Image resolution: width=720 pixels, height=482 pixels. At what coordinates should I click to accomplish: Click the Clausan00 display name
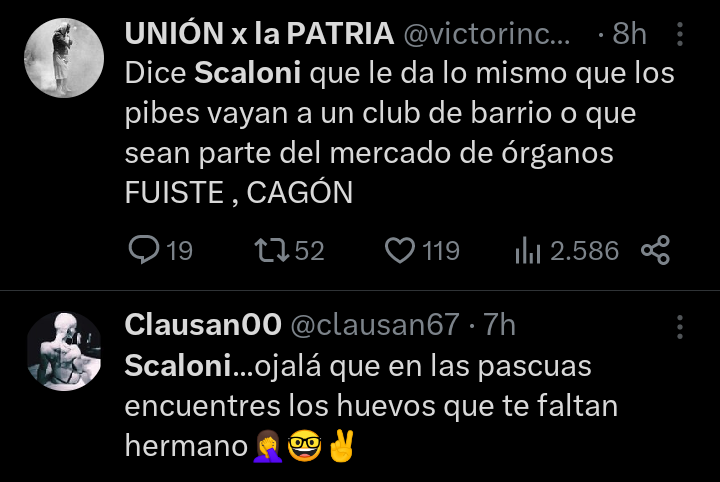203,324
